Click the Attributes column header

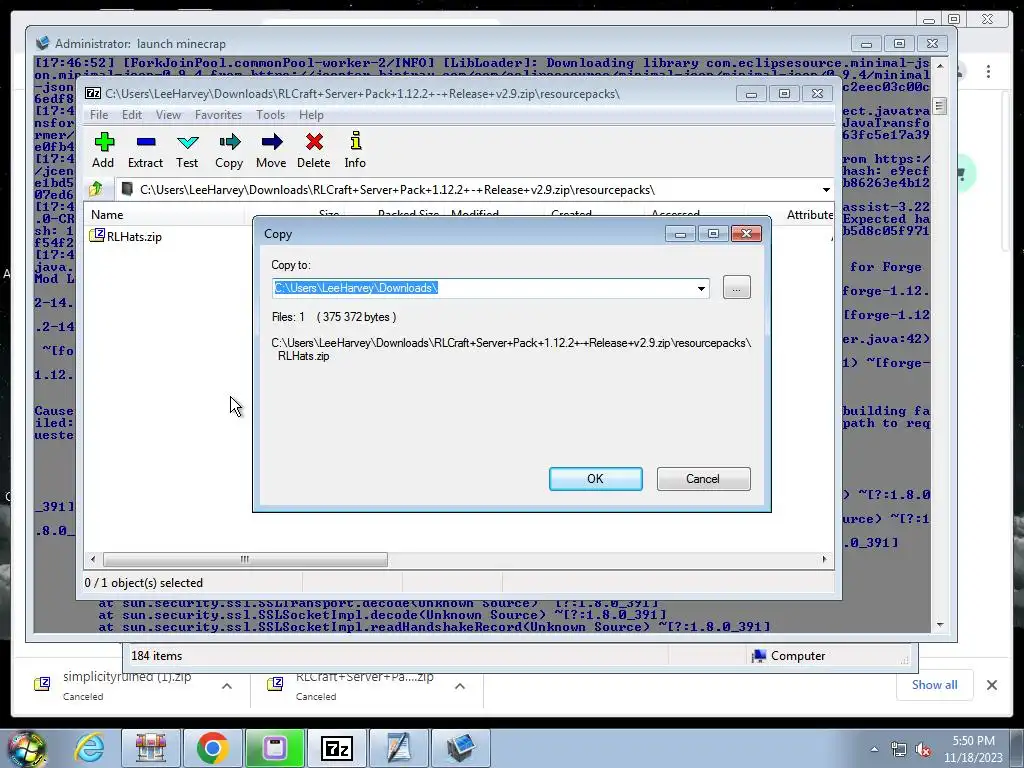click(x=808, y=214)
